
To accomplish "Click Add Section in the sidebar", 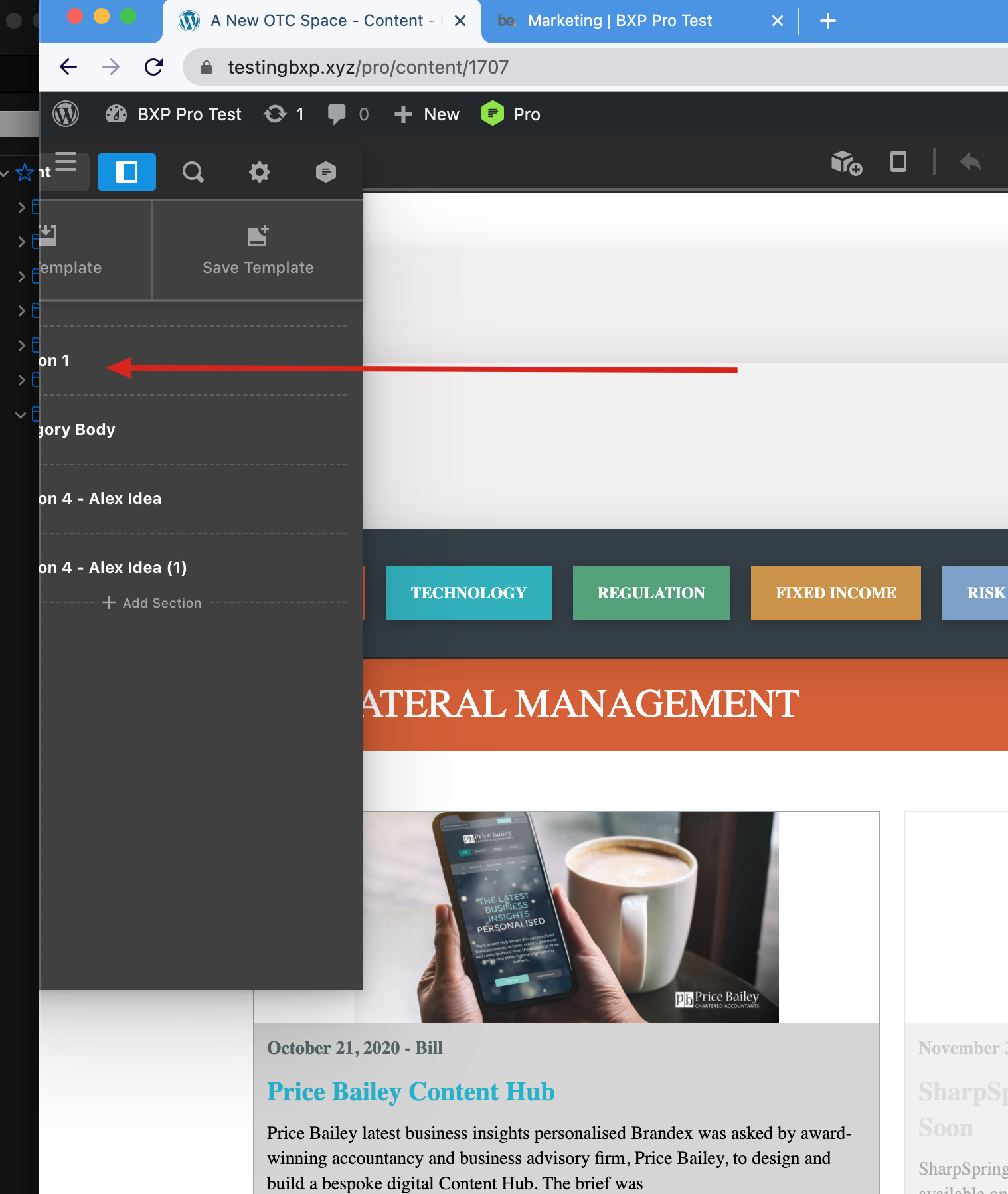I will [152, 603].
